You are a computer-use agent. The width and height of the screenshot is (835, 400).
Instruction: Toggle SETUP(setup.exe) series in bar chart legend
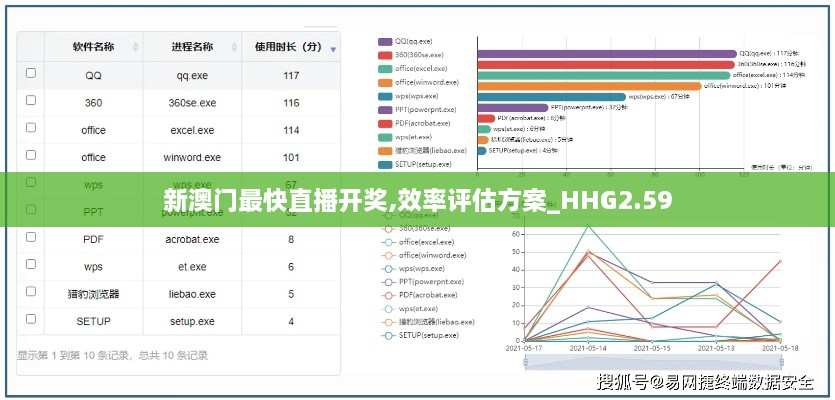414,165
